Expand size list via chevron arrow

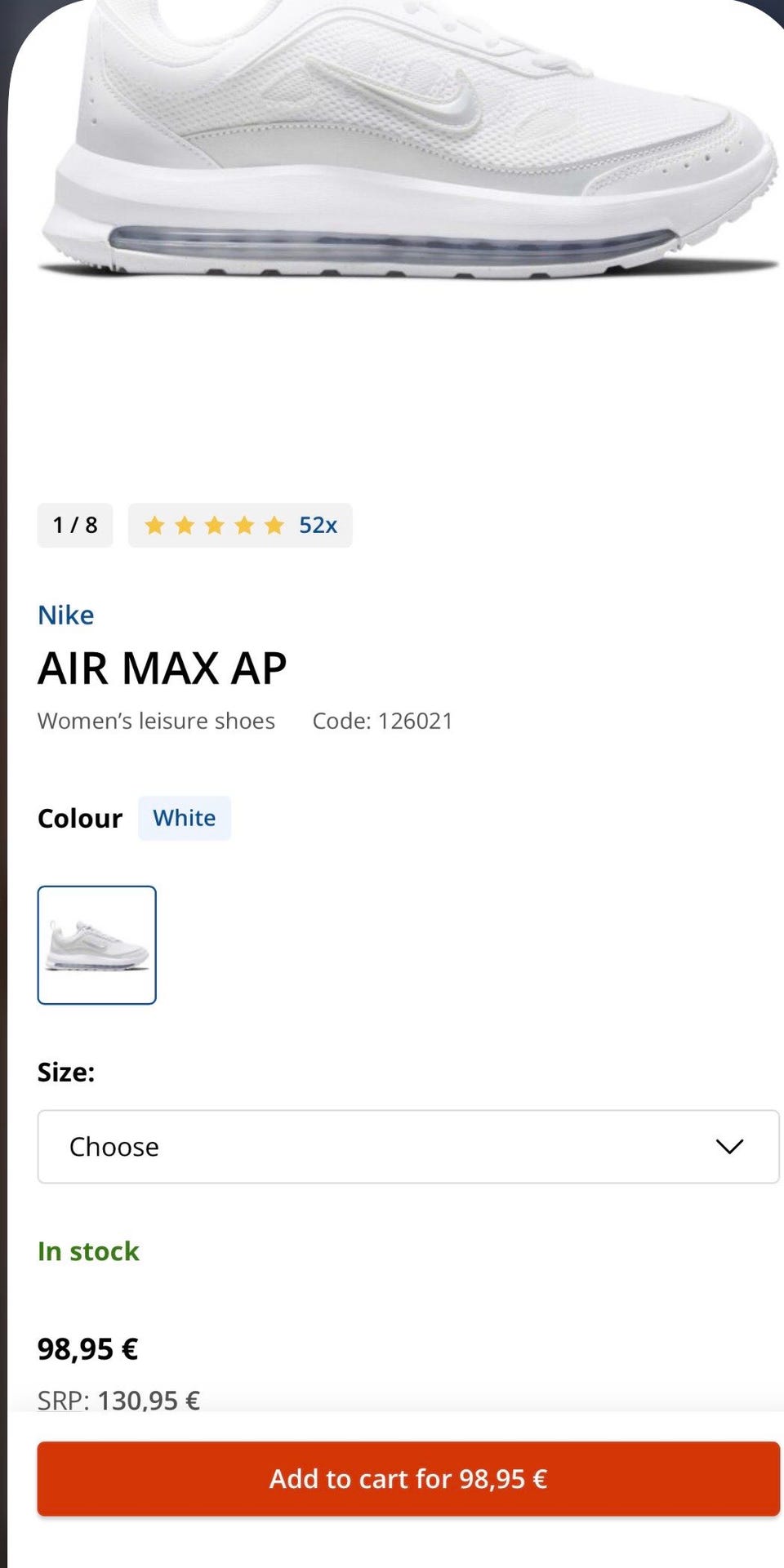pos(729,1147)
